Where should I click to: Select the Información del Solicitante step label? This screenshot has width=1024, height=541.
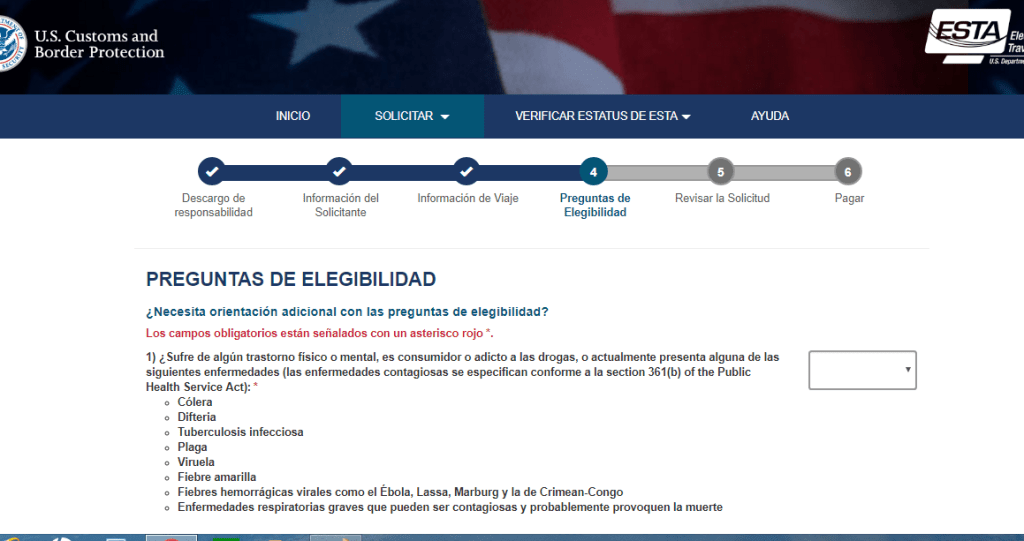[x=340, y=205]
